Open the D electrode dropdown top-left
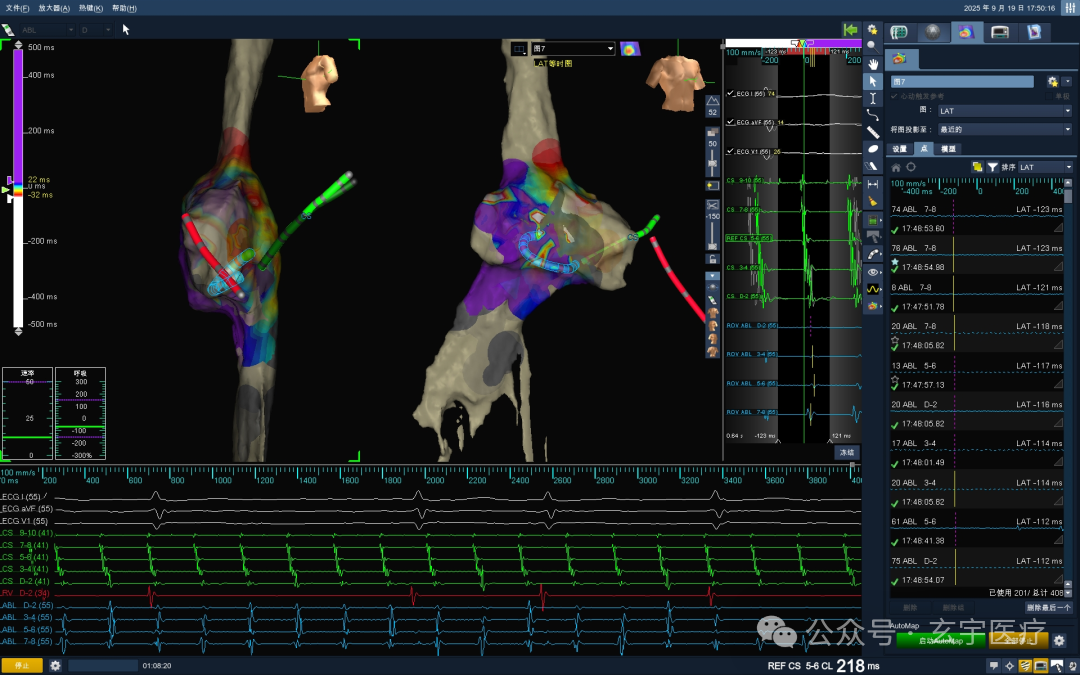This screenshot has width=1080, height=675. [96, 30]
